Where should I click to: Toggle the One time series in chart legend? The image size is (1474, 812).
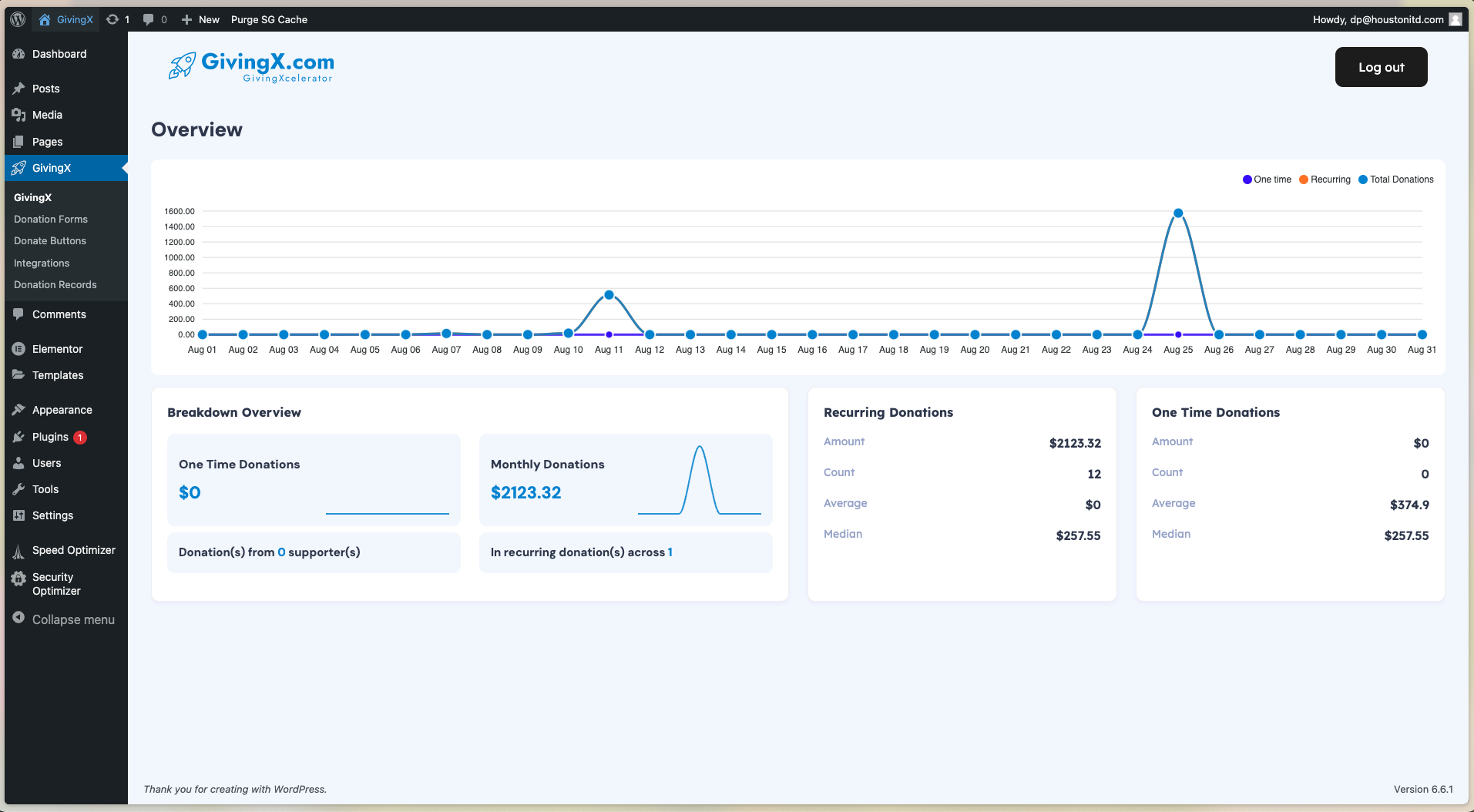pos(1266,180)
